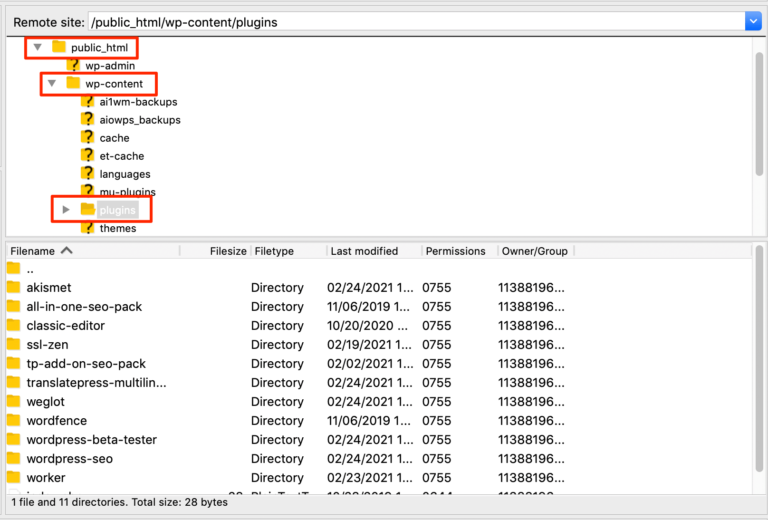Select the classic-editor filename text
Viewport: 768px width, 520px height.
click(66, 326)
